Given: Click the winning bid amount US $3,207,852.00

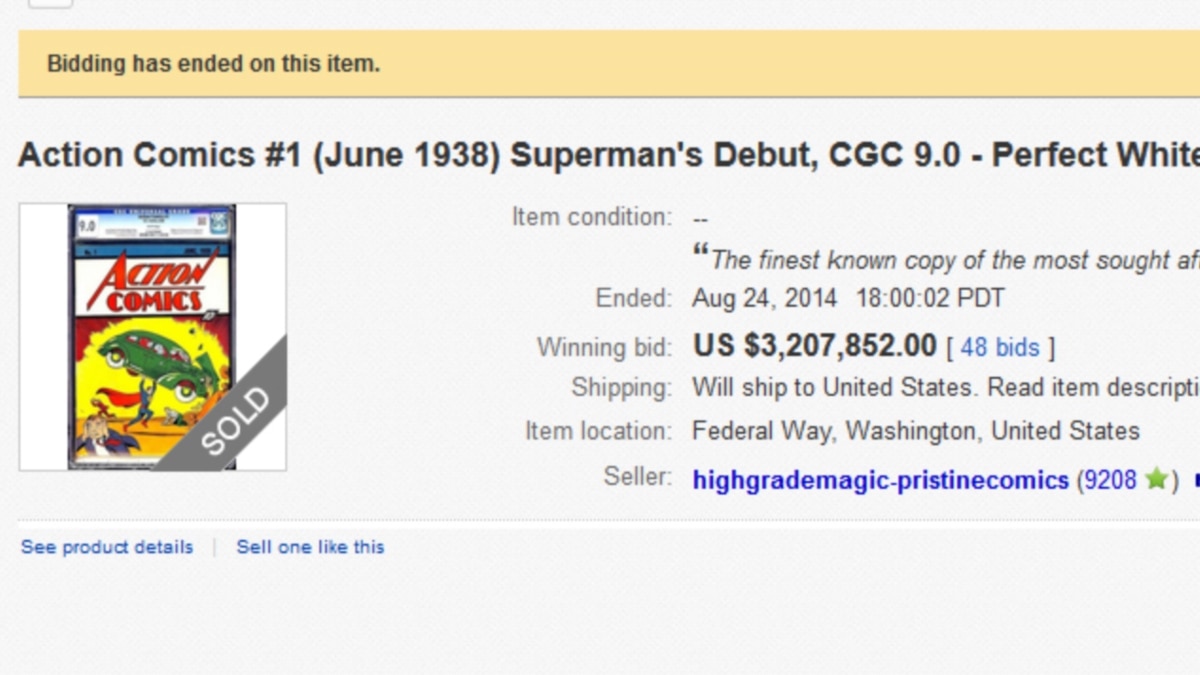Looking at the screenshot, I should 812,345.
